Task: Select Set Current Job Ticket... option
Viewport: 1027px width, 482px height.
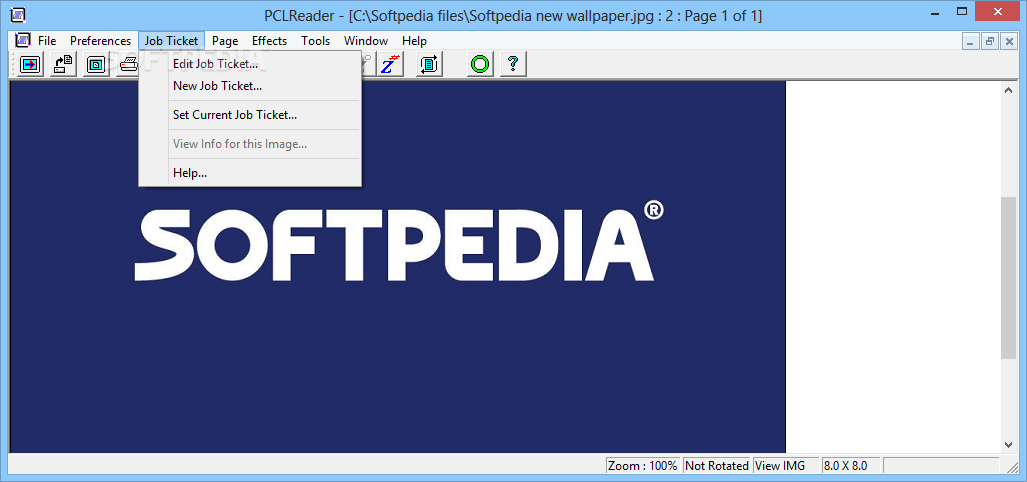Action: tap(250, 115)
